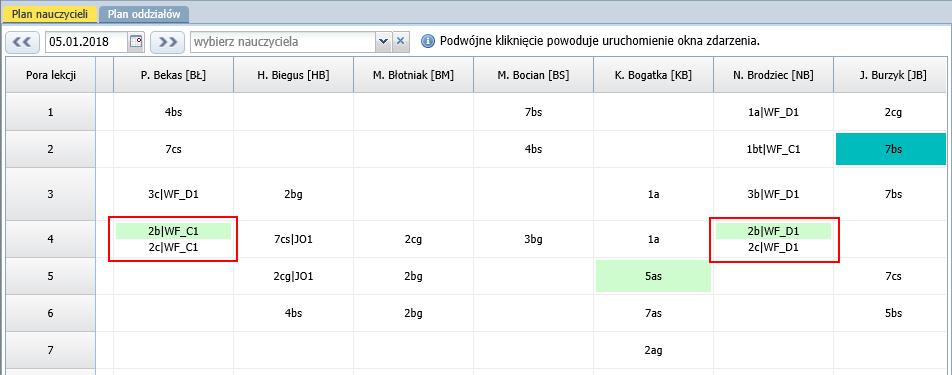952x375 pixels.
Task: Click the 3b|WF_D1 cell for N. Brodziec
Action: tap(774, 194)
